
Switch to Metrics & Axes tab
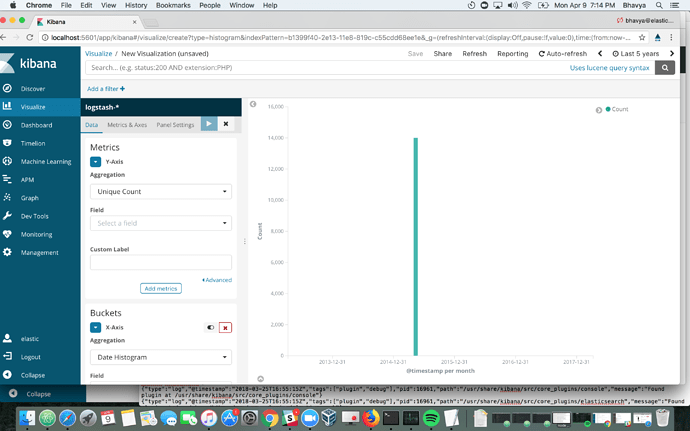click(x=127, y=125)
